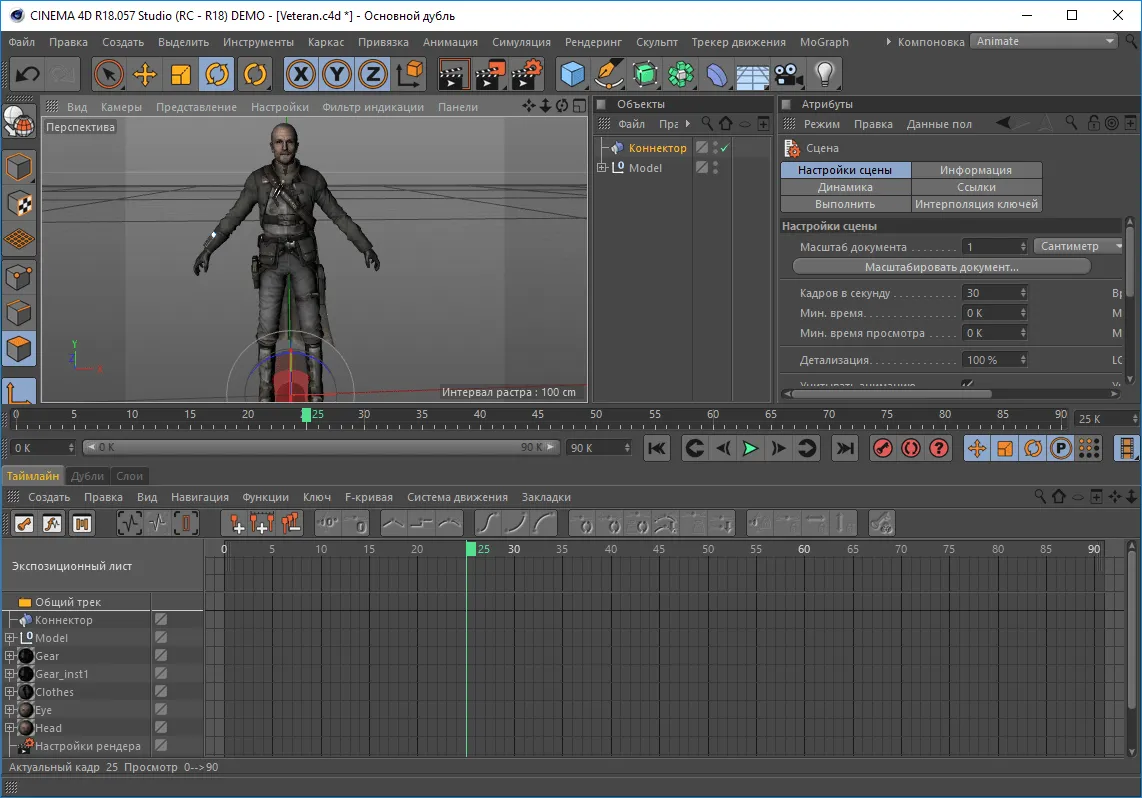Image resolution: width=1142 pixels, height=798 pixels.
Task: Toggle X axis lock
Action: [301, 74]
